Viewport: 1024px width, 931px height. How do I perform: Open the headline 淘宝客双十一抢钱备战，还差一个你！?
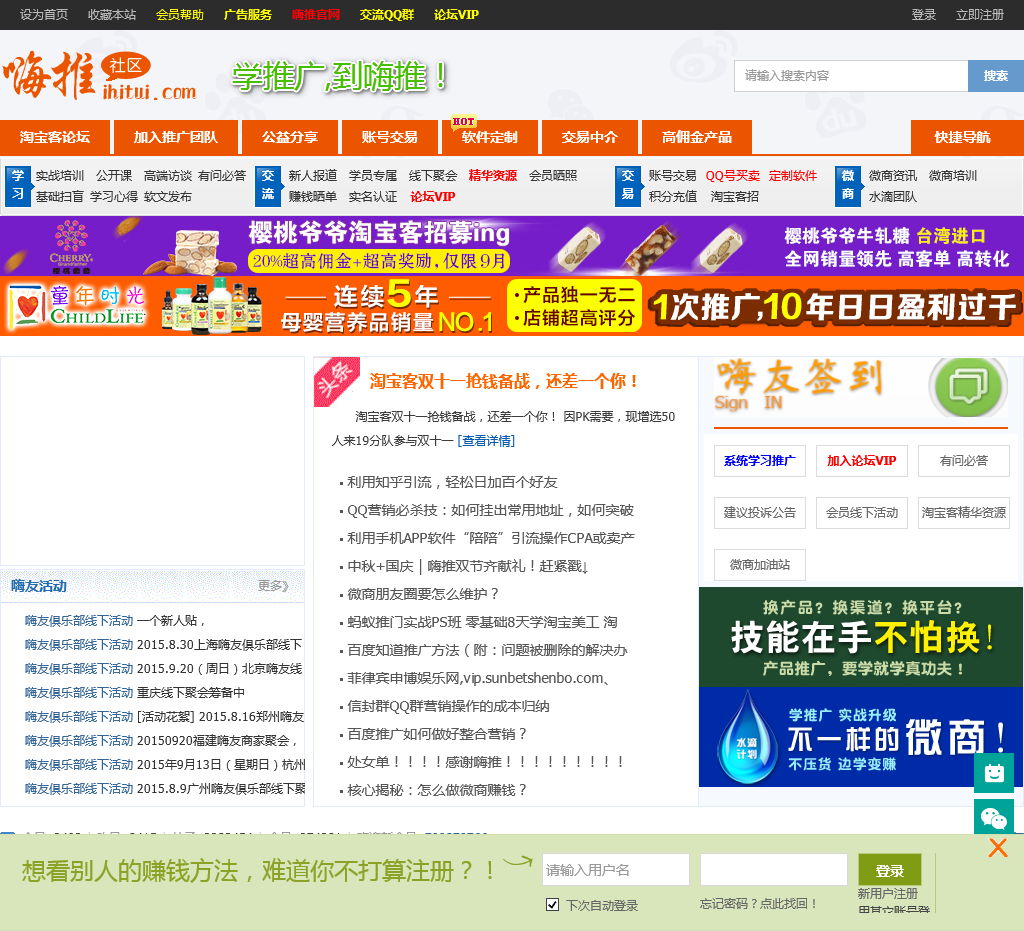pyautogui.click(x=504, y=381)
